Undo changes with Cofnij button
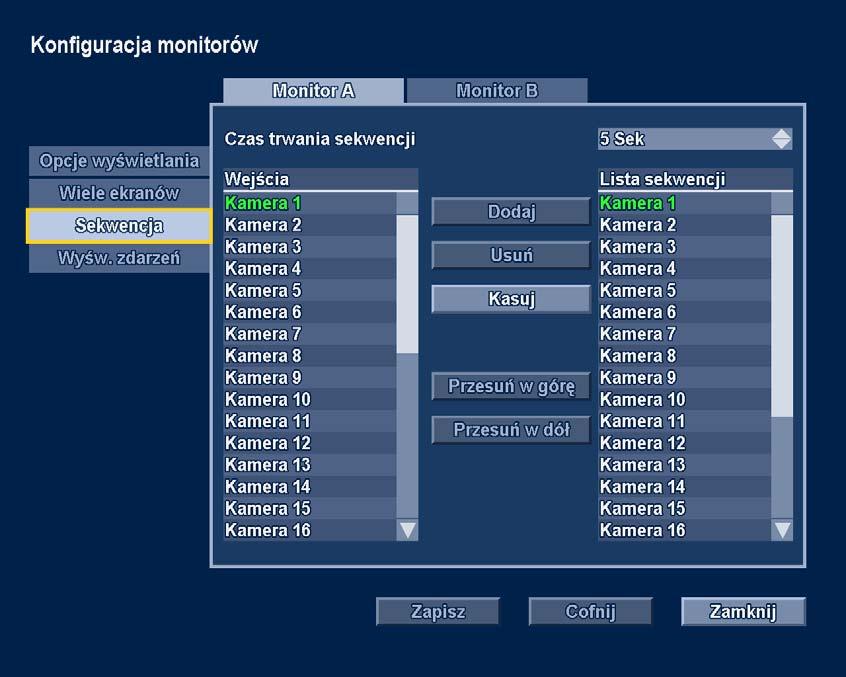 (x=590, y=611)
